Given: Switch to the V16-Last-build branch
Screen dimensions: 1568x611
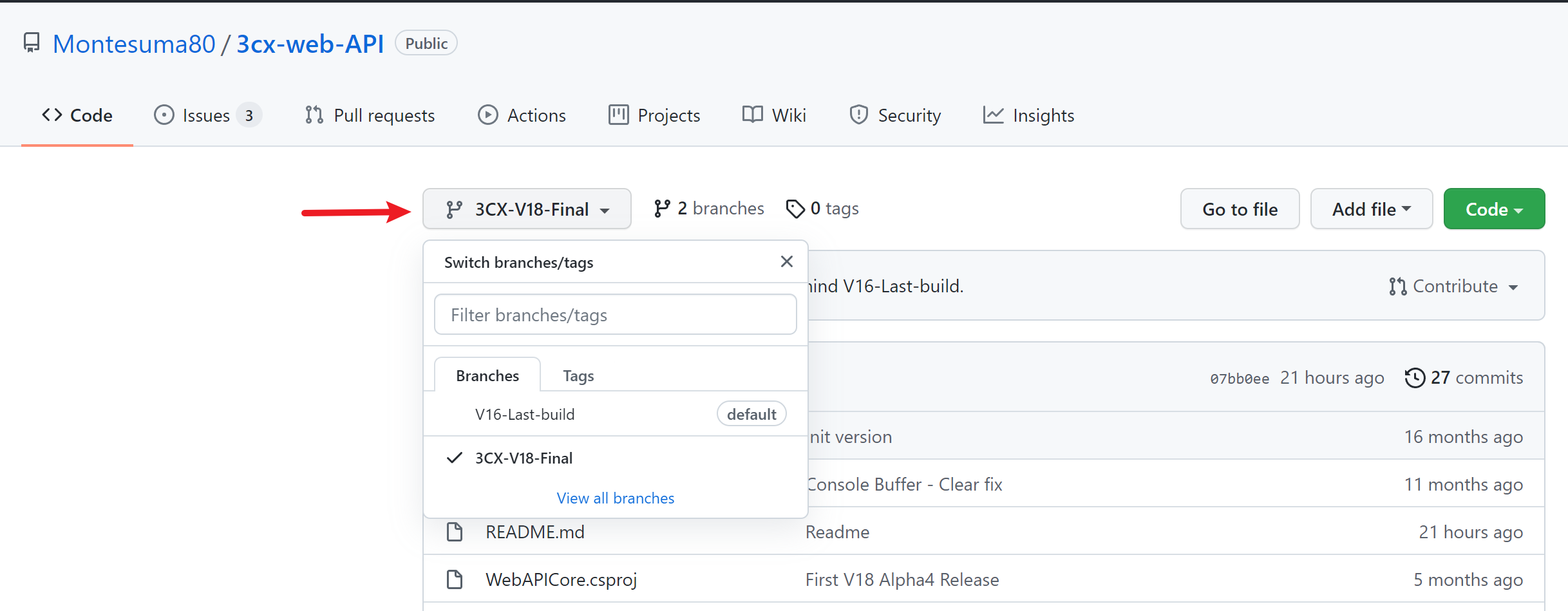Looking at the screenshot, I should (616, 414).
